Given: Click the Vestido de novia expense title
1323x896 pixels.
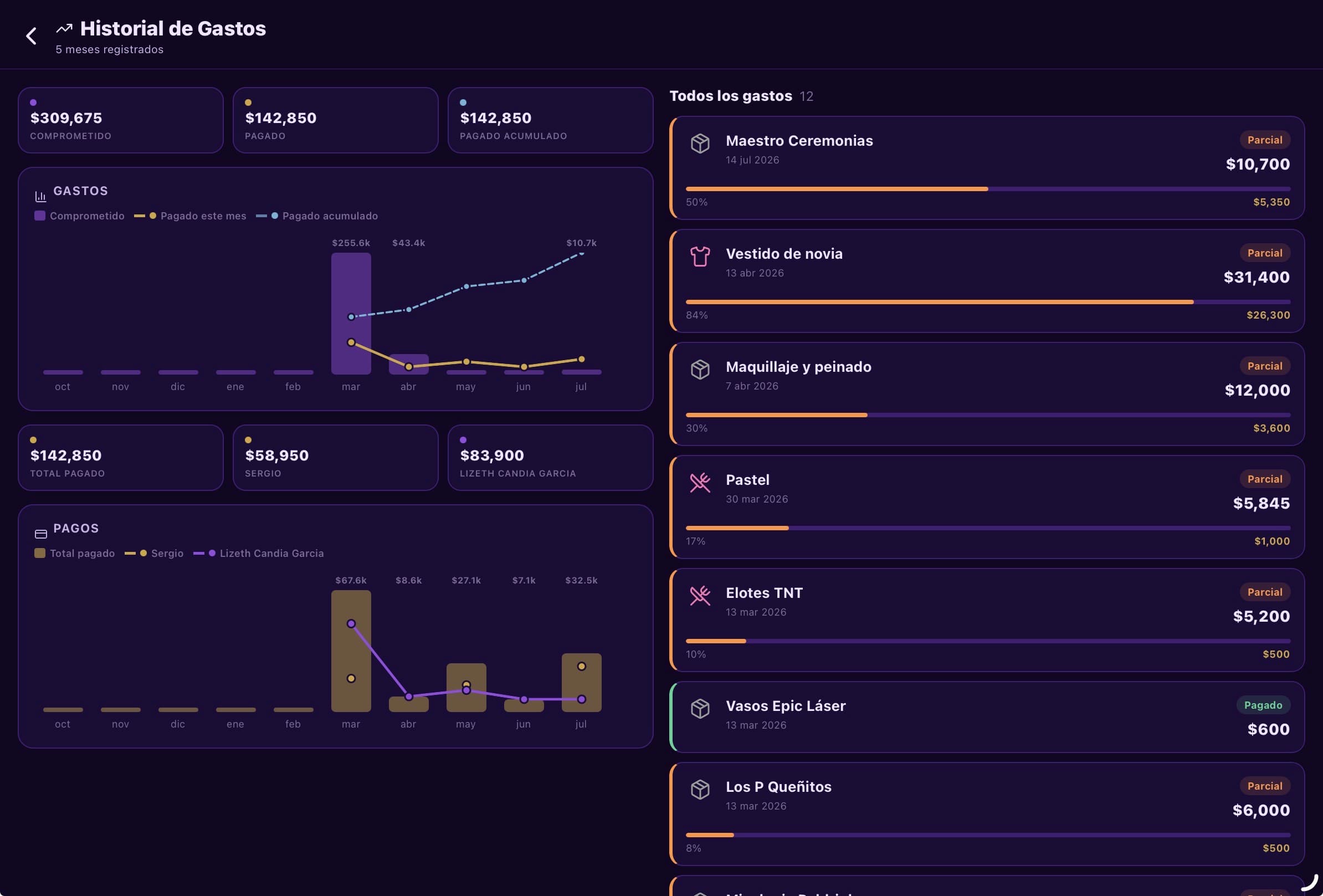Looking at the screenshot, I should (784, 254).
